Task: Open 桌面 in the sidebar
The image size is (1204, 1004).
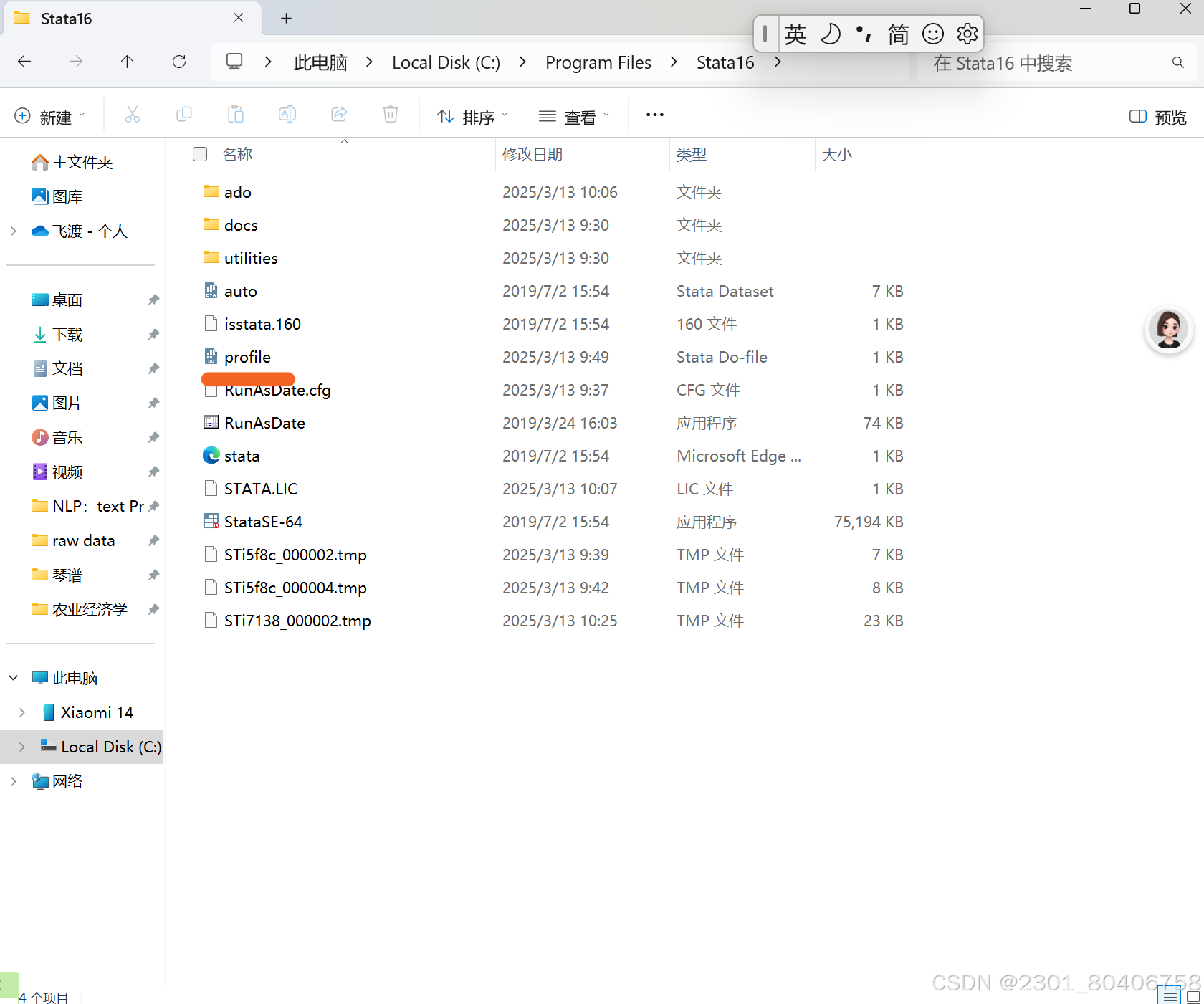Action: pyautogui.click(x=57, y=300)
